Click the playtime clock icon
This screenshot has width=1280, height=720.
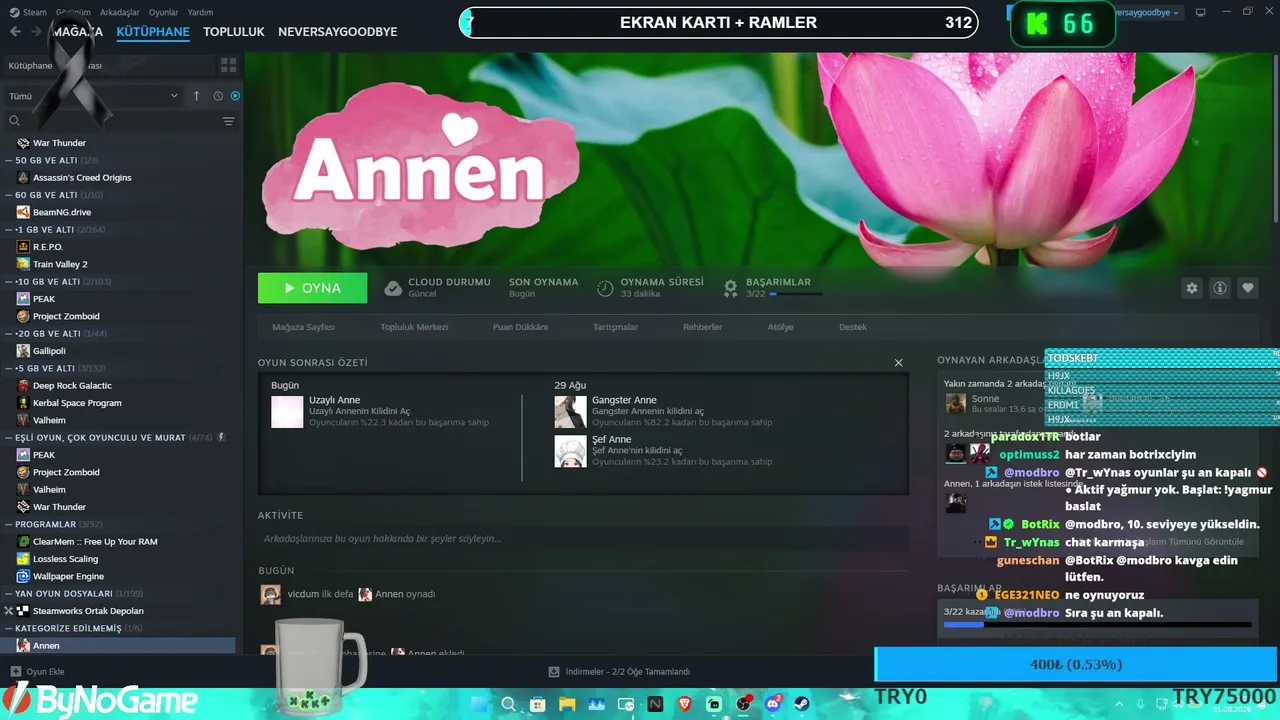click(605, 288)
